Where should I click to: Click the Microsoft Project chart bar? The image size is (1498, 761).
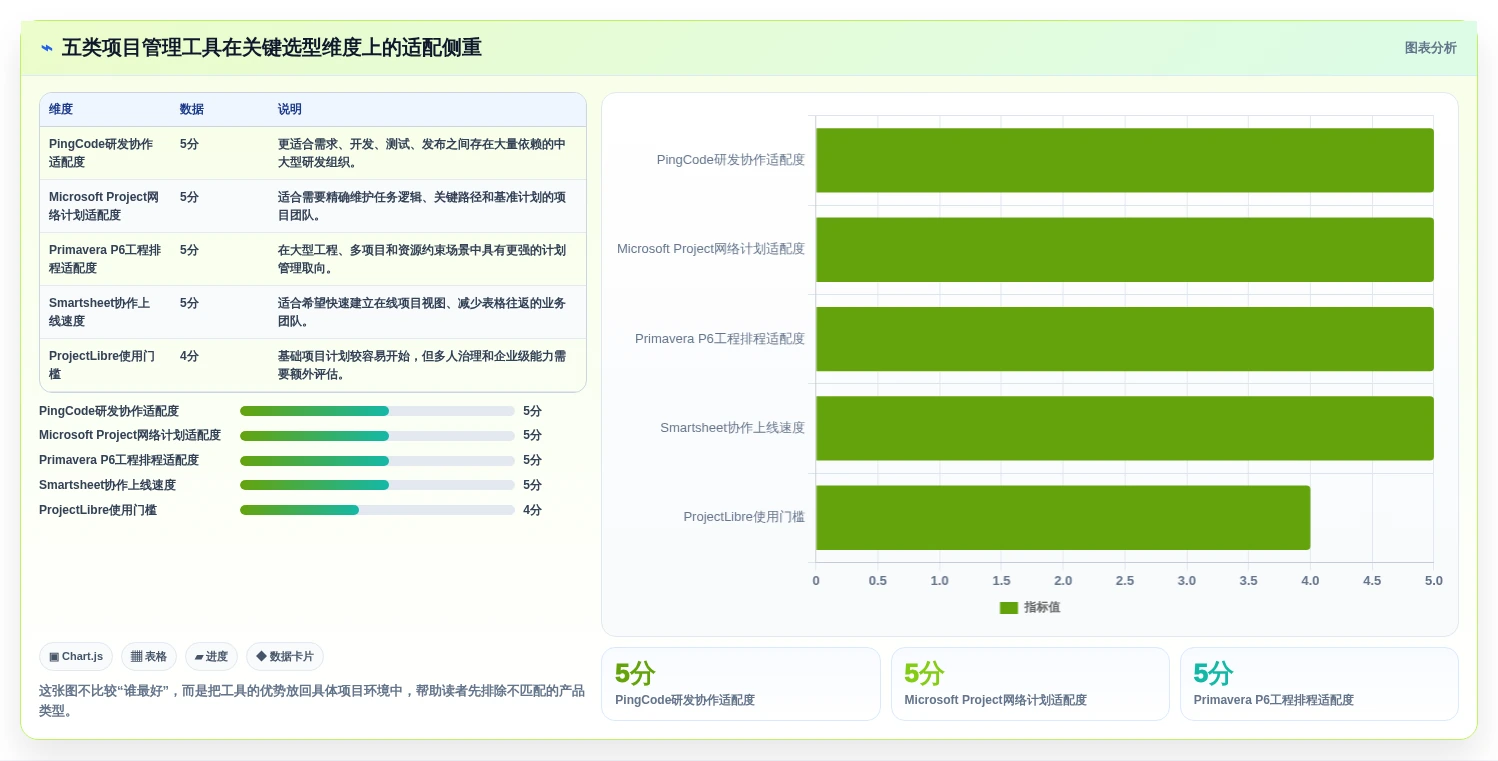coord(1125,250)
